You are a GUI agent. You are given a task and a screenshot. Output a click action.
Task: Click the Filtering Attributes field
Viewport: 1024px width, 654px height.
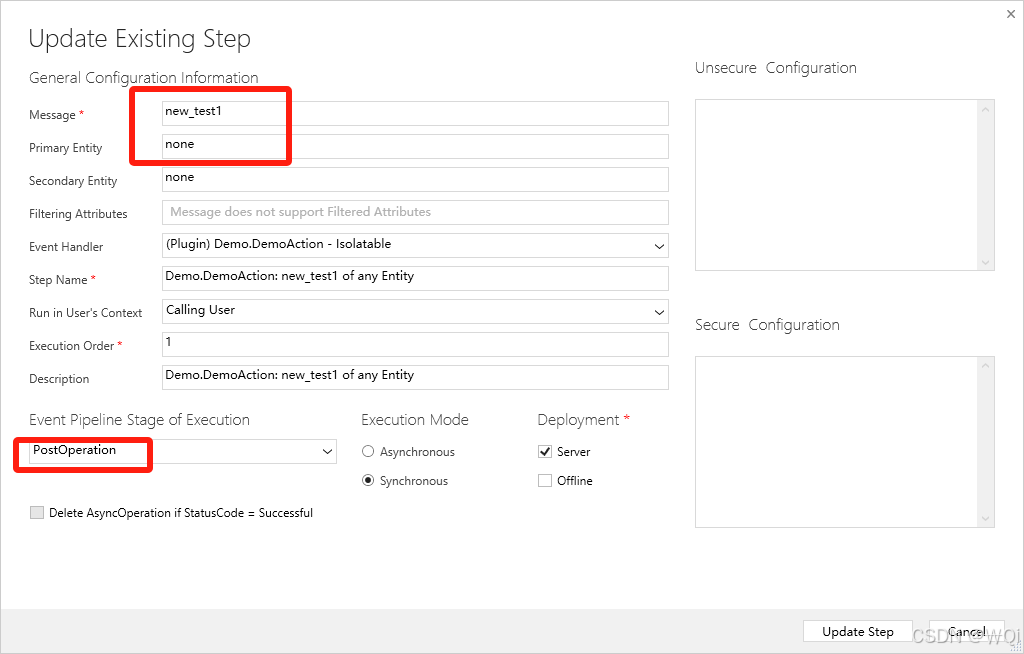(x=415, y=212)
